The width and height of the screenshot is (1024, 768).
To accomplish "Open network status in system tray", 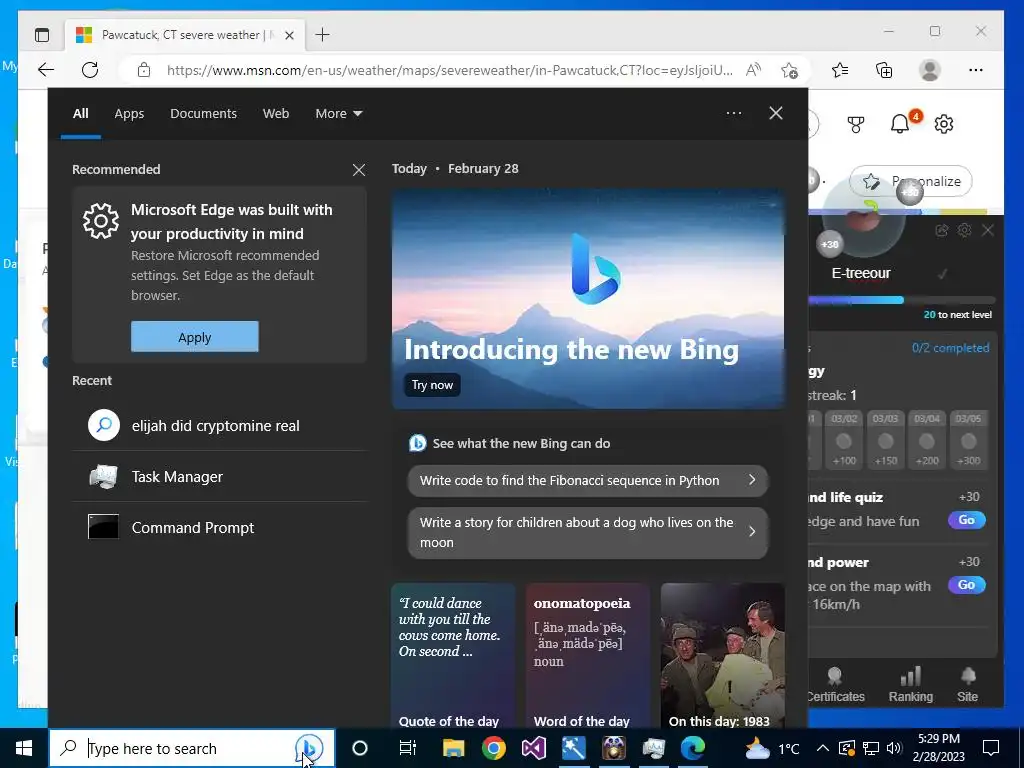I will 871,748.
